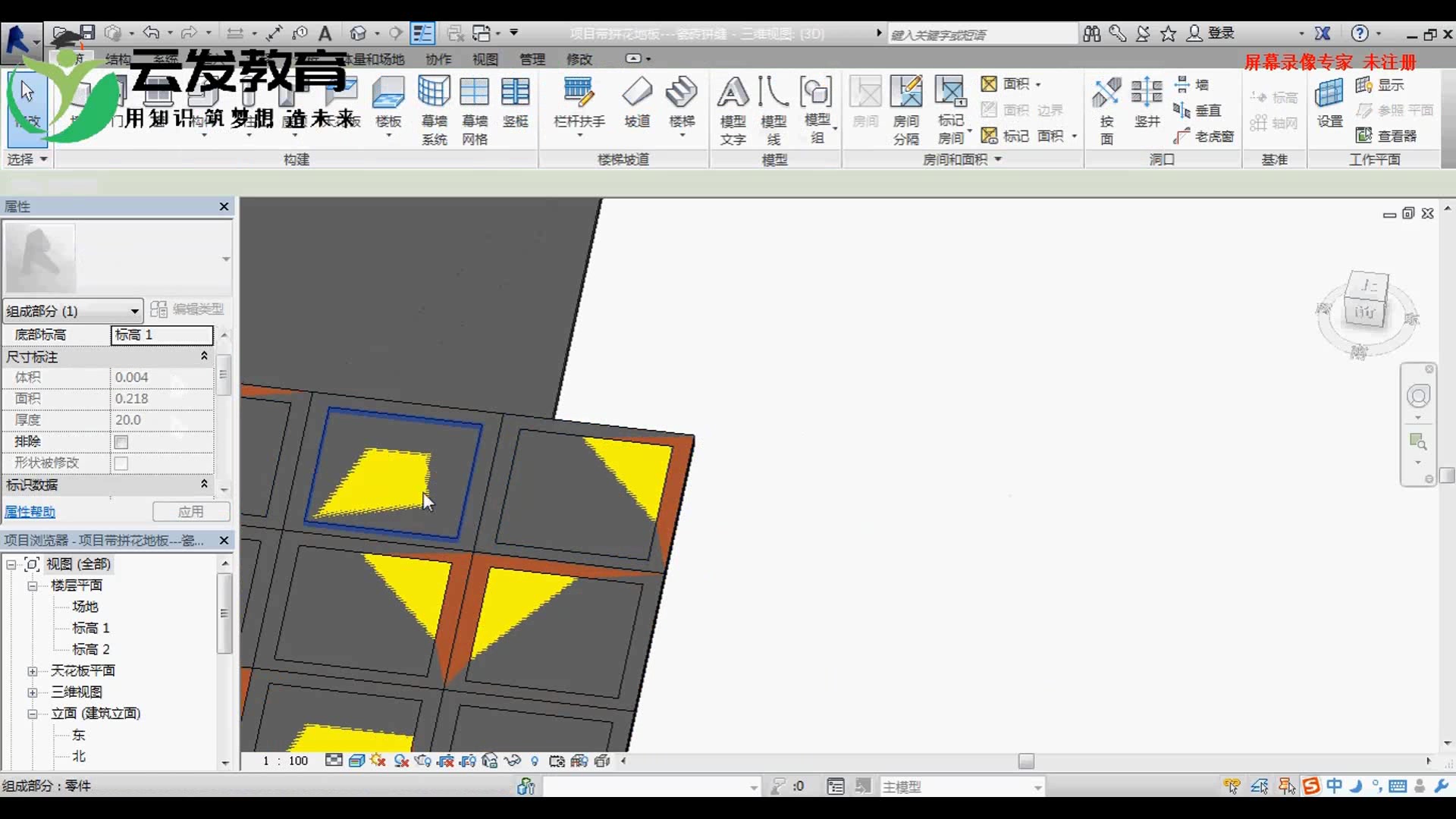The height and width of the screenshot is (819, 1456).
Task: Collapse the 尺寸标注 section in Properties
Action: pos(203,356)
